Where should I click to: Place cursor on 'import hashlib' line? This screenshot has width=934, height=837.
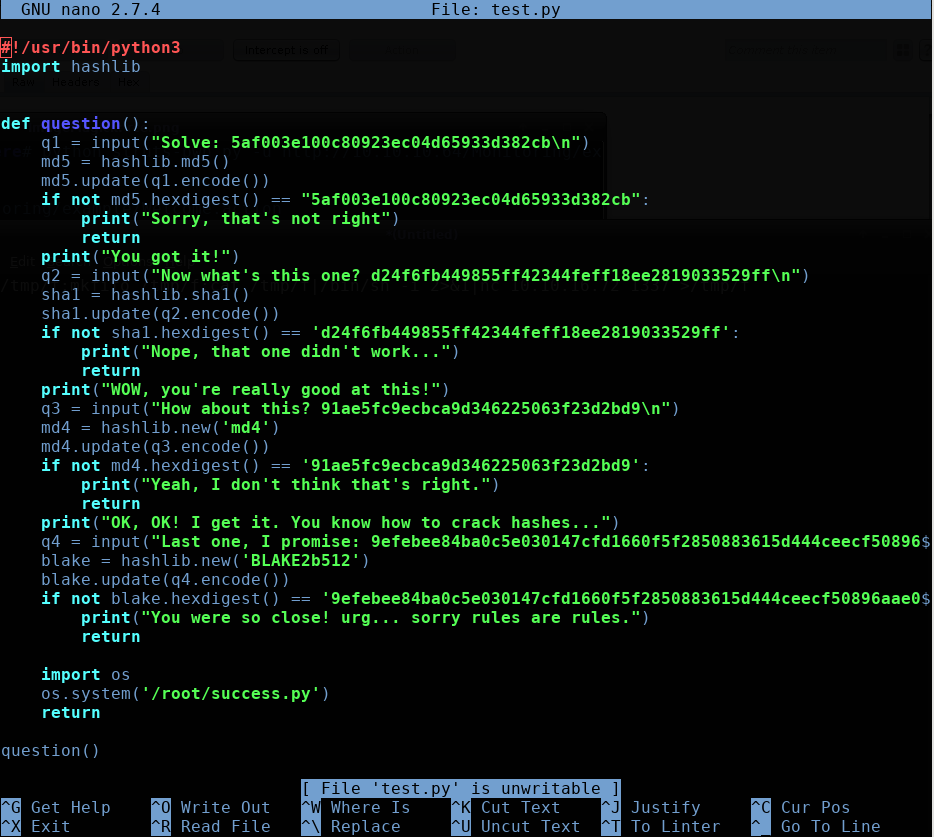click(71, 67)
